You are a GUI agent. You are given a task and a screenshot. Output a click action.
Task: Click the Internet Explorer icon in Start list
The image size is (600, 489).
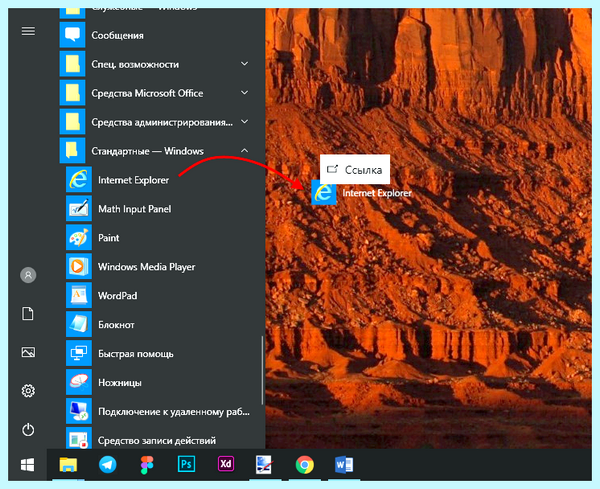pyautogui.click(x=79, y=179)
